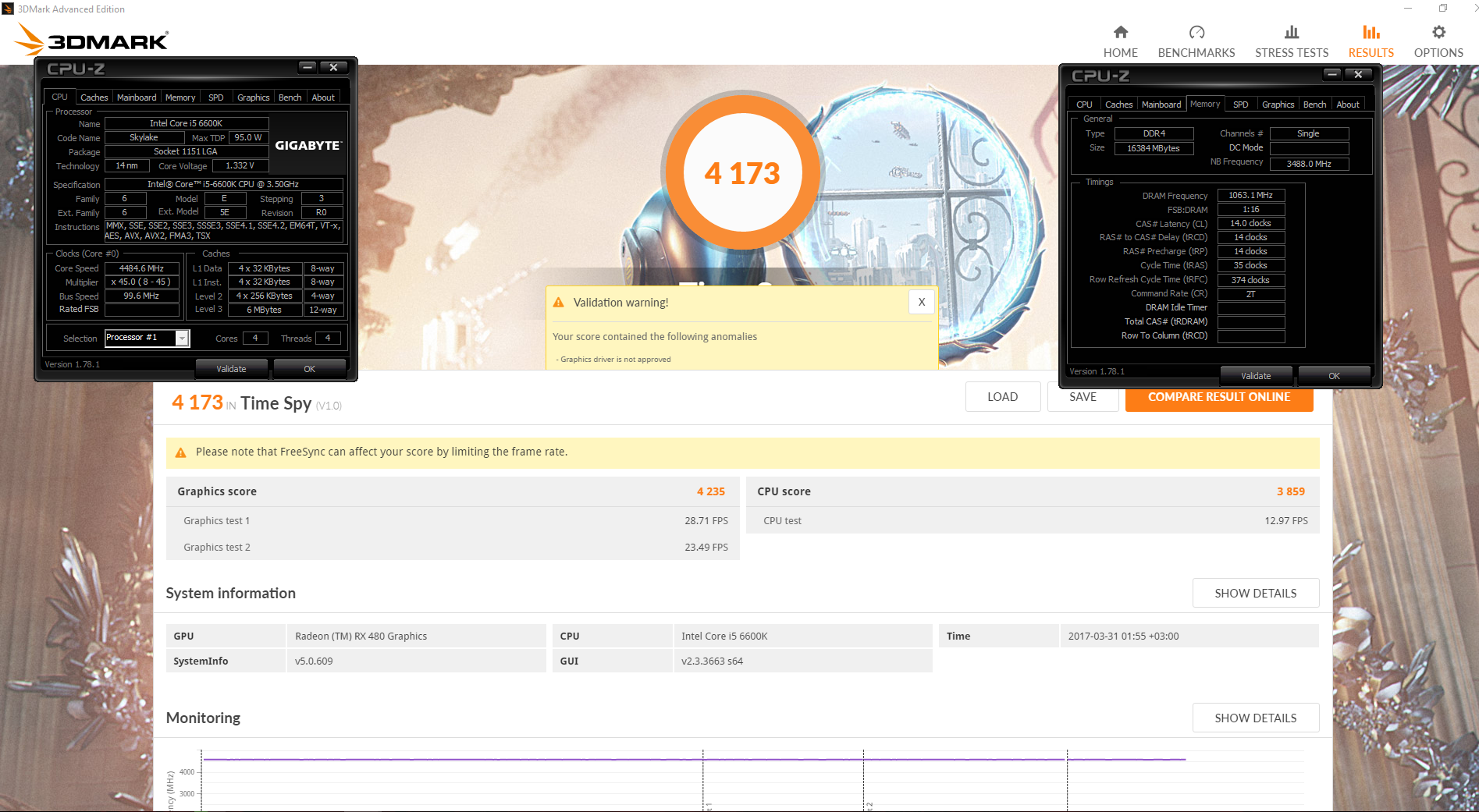The width and height of the screenshot is (1479, 812).
Task: Click CPU score value 3 859
Action: pyautogui.click(x=1291, y=491)
